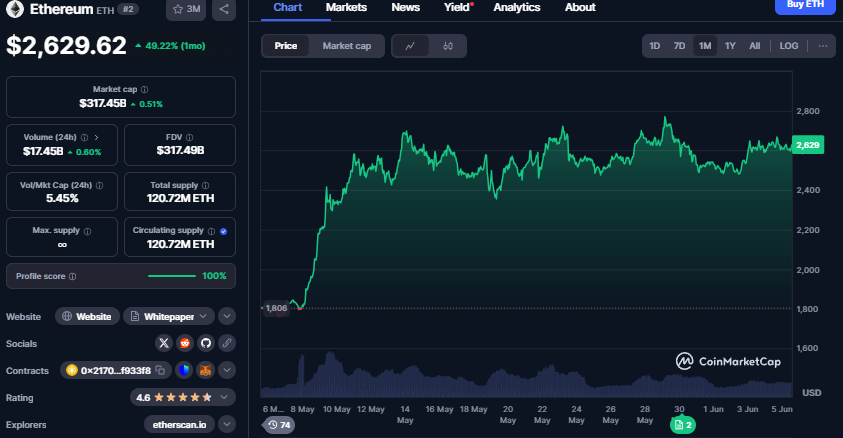The width and height of the screenshot is (843, 438).
Task: Open the green news badge showing 2
Action: point(683,425)
